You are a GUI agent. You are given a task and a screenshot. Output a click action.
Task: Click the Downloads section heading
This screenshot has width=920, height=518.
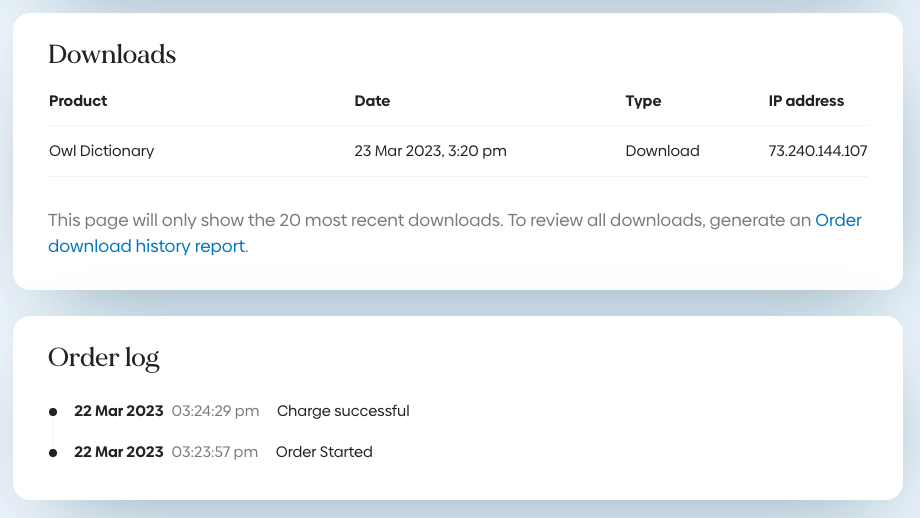click(x=112, y=55)
